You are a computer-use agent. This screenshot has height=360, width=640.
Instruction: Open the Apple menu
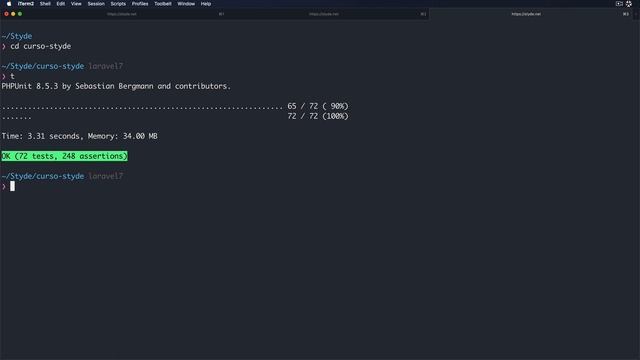tap(9, 4)
